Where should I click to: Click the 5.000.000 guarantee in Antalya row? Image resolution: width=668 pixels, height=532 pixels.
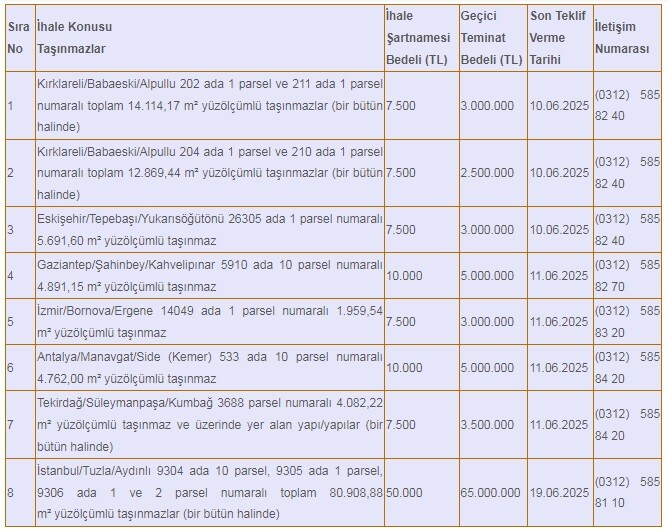487,368
